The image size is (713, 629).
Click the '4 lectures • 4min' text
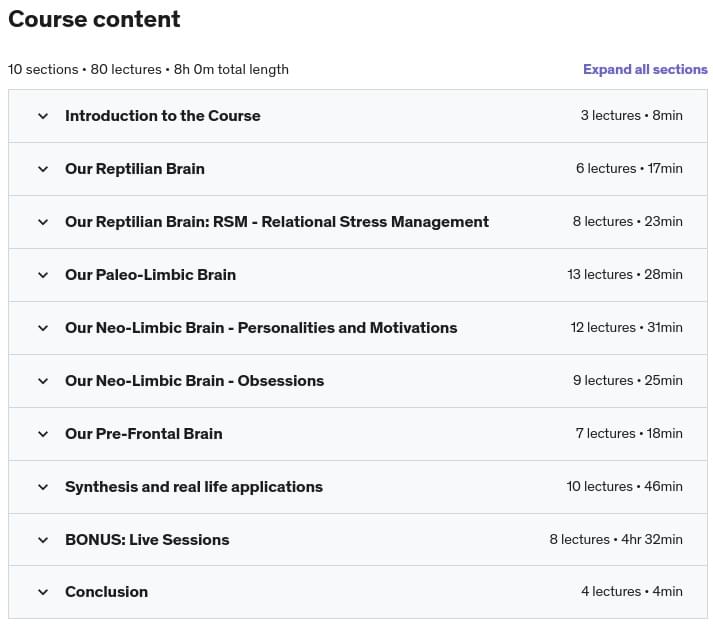pyautogui.click(x=632, y=592)
